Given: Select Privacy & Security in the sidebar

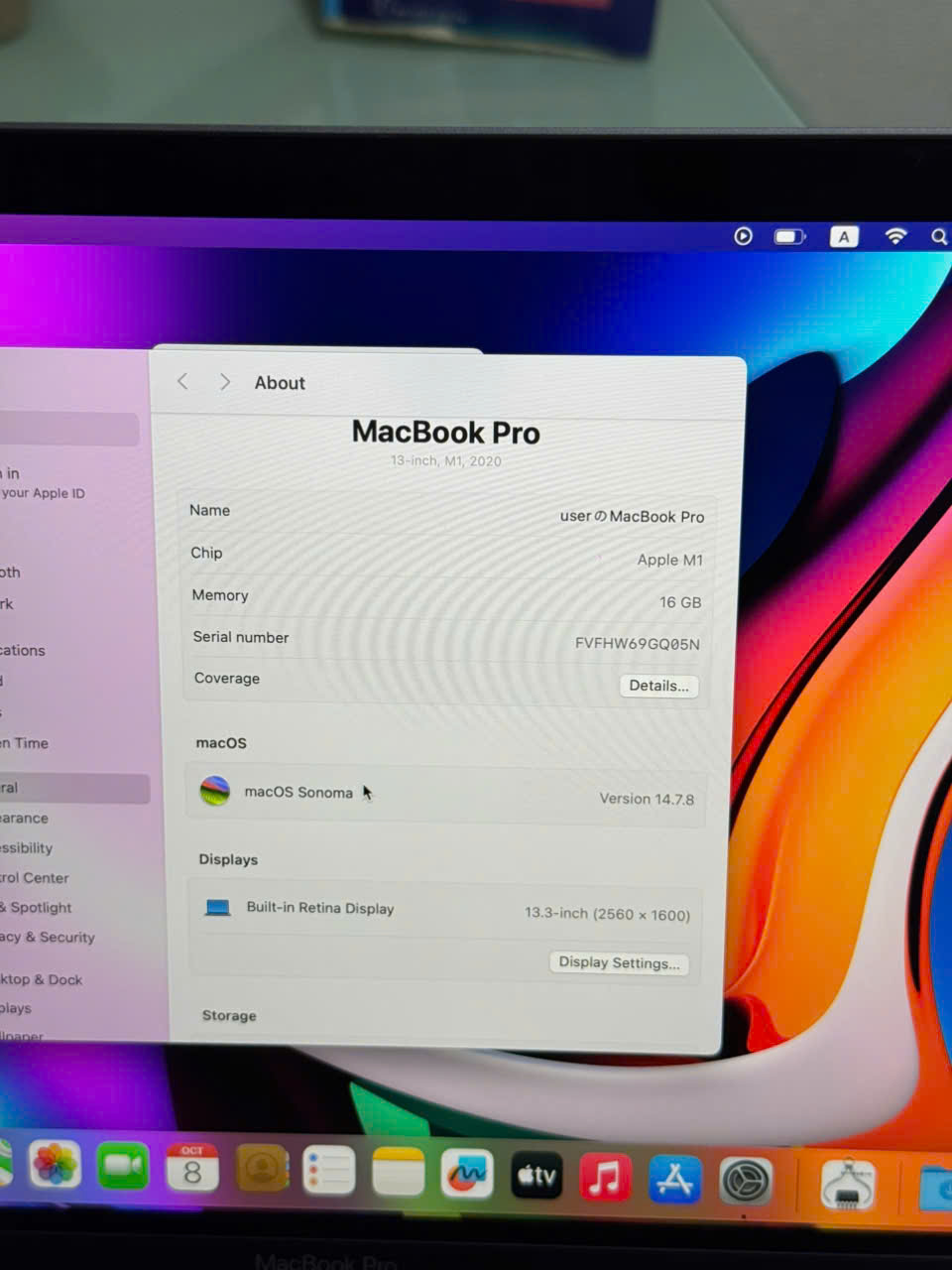Looking at the screenshot, I should 50,937.
